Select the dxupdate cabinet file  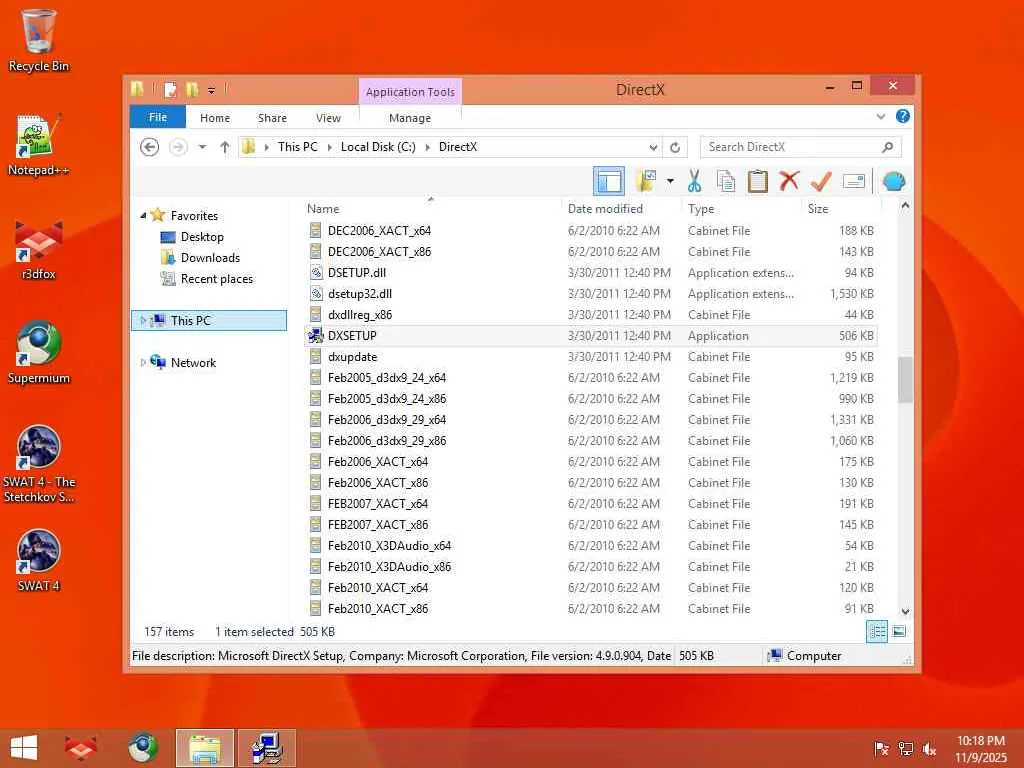pyautogui.click(x=591, y=357)
